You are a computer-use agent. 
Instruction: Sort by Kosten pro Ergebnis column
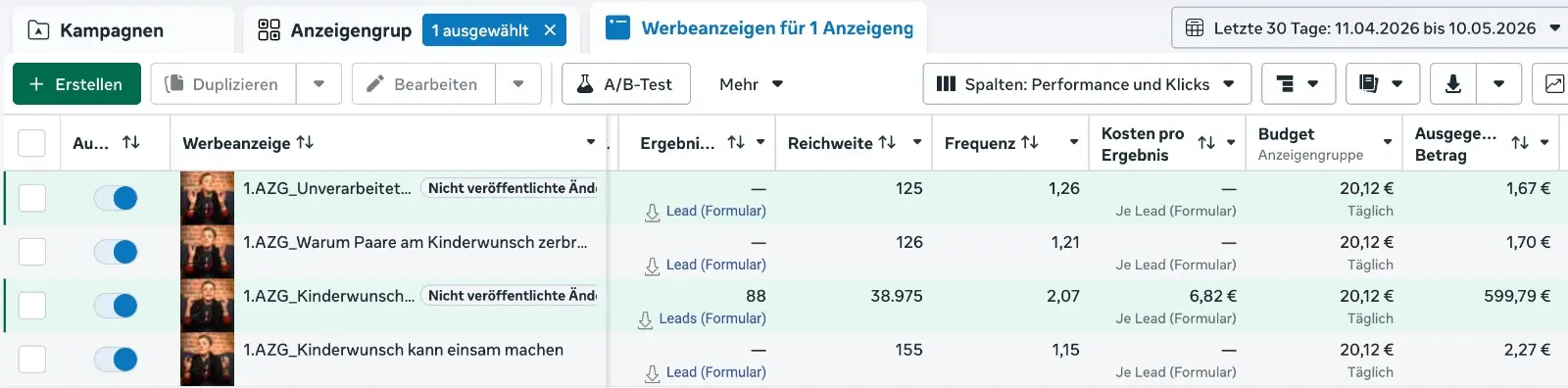pyautogui.click(x=1206, y=143)
